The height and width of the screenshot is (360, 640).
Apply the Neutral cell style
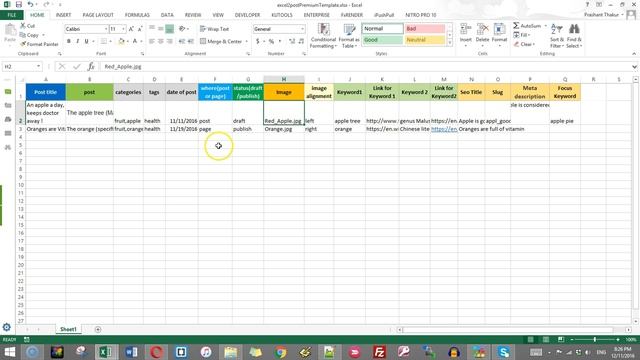425,40
